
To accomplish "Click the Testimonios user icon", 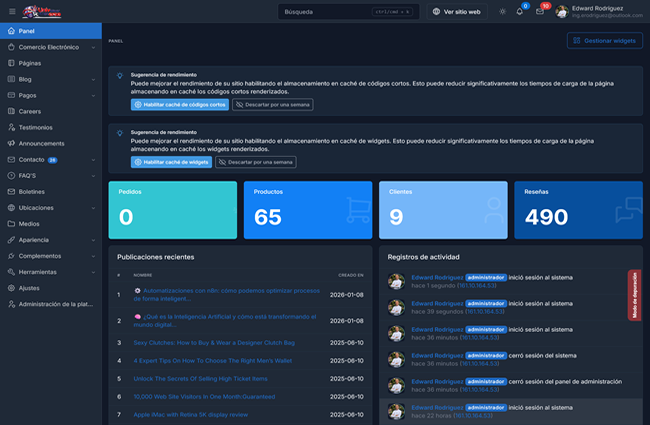I will 11,127.
